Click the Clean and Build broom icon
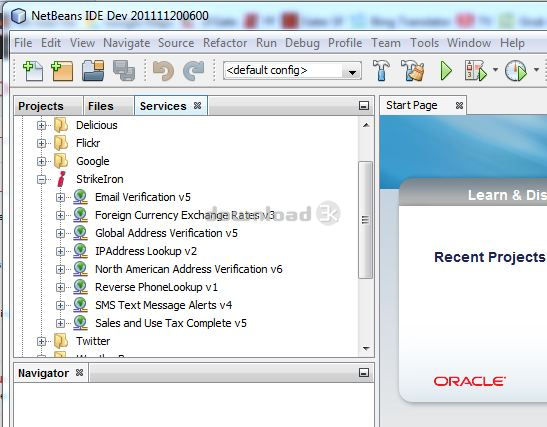547x427 pixels. pos(413,70)
